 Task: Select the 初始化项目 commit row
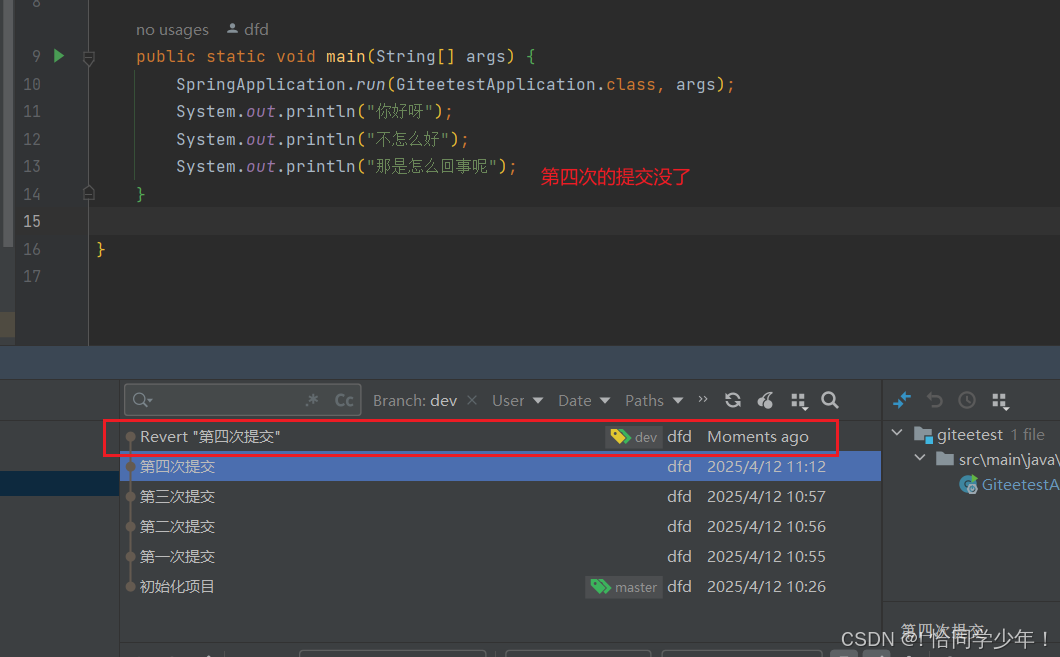point(500,586)
